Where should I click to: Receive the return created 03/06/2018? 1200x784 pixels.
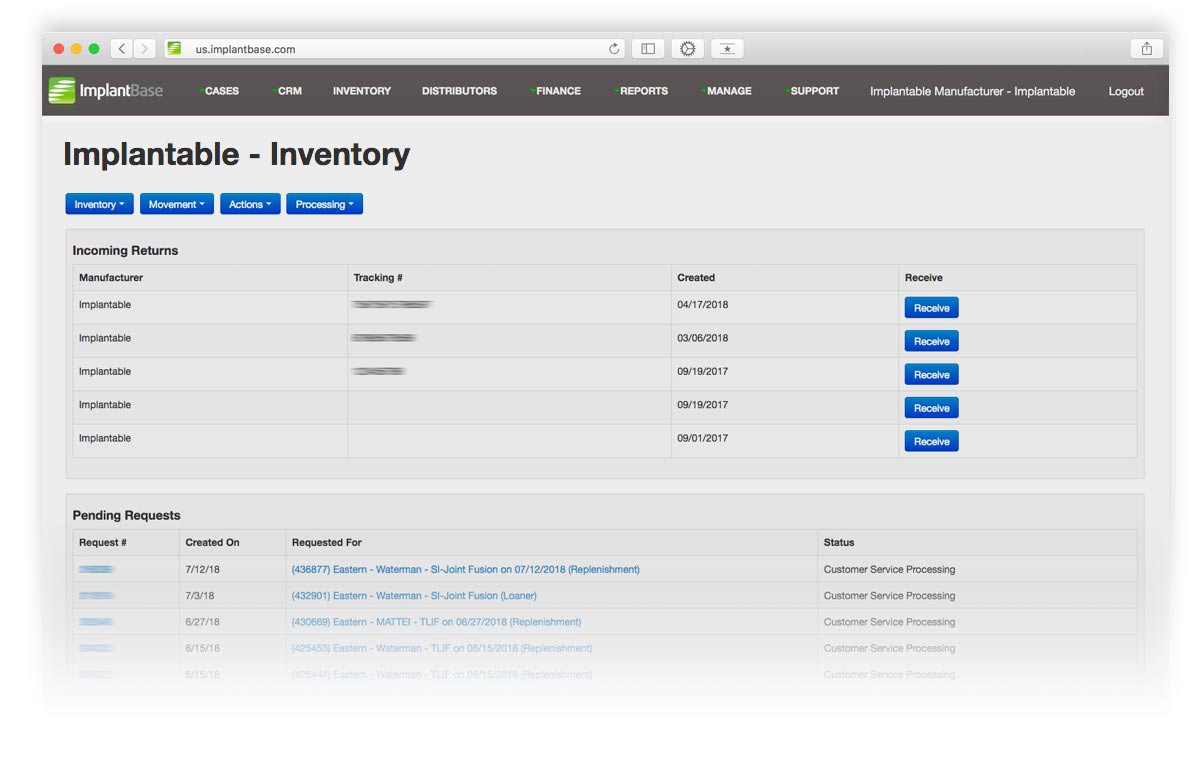coord(931,341)
